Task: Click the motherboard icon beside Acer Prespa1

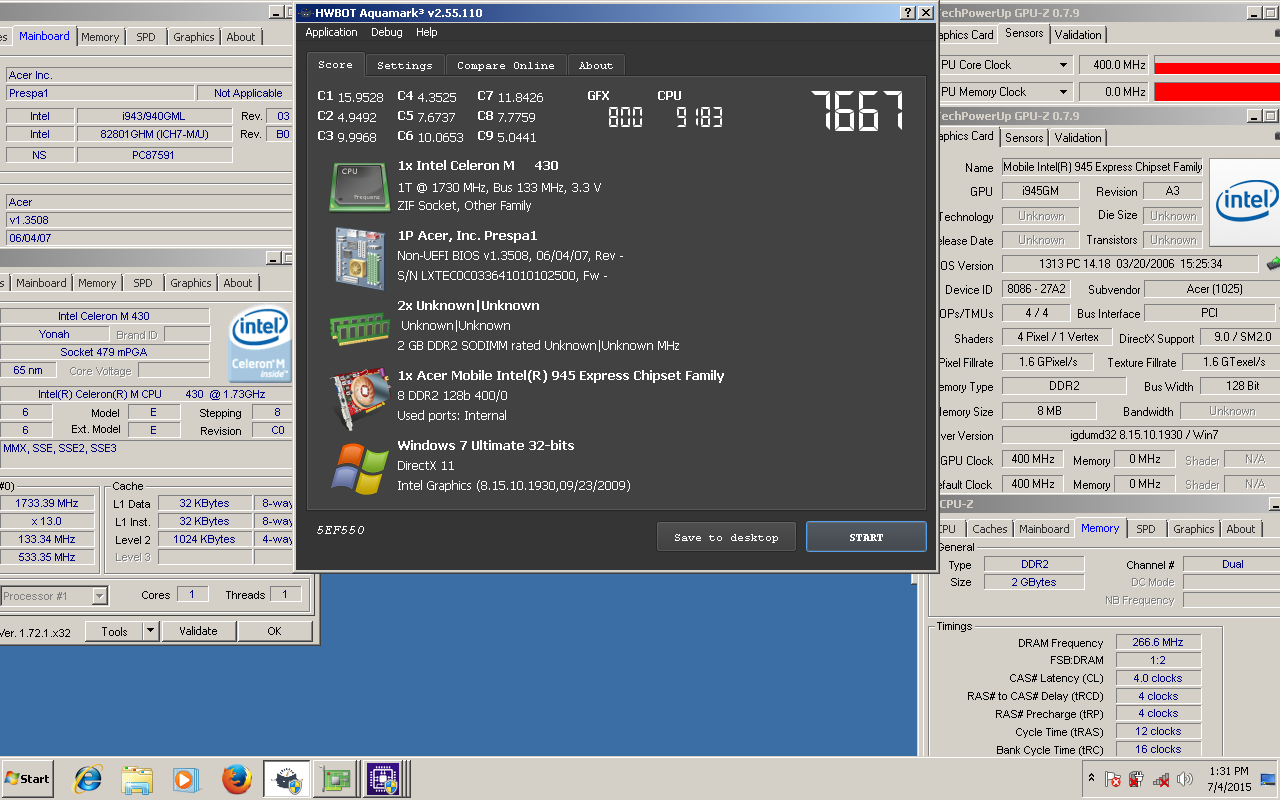Action: (359, 258)
